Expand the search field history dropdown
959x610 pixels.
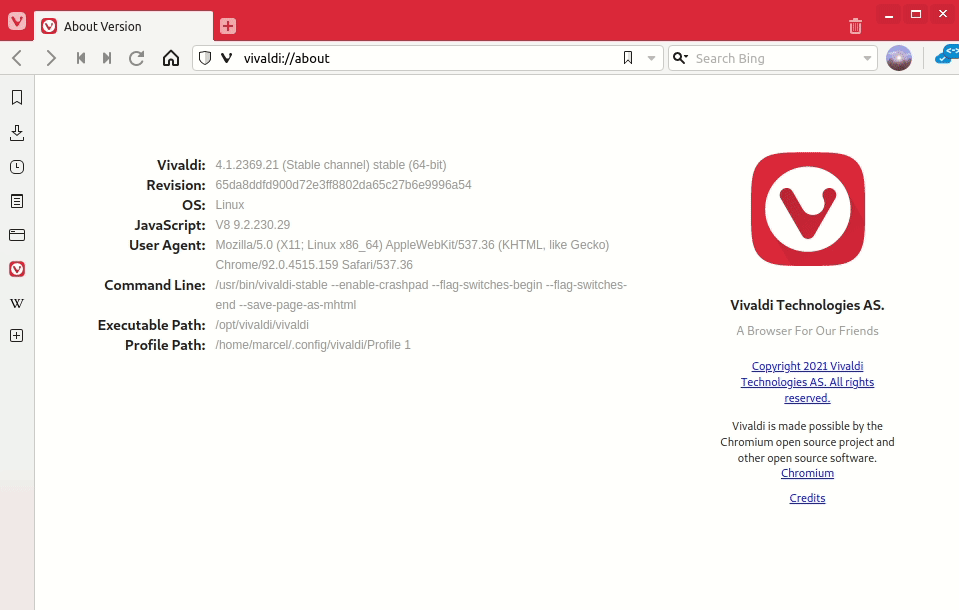tap(867, 58)
